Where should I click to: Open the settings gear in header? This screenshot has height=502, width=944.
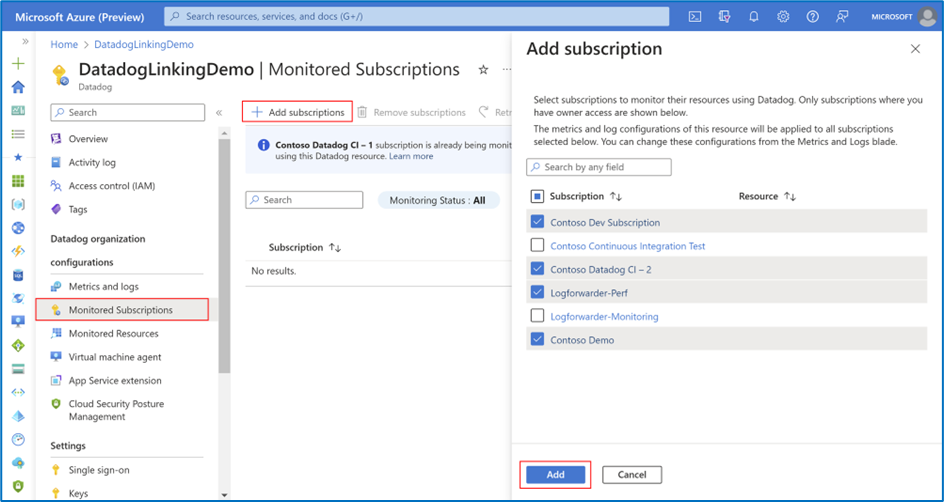[x=783, y=17]
